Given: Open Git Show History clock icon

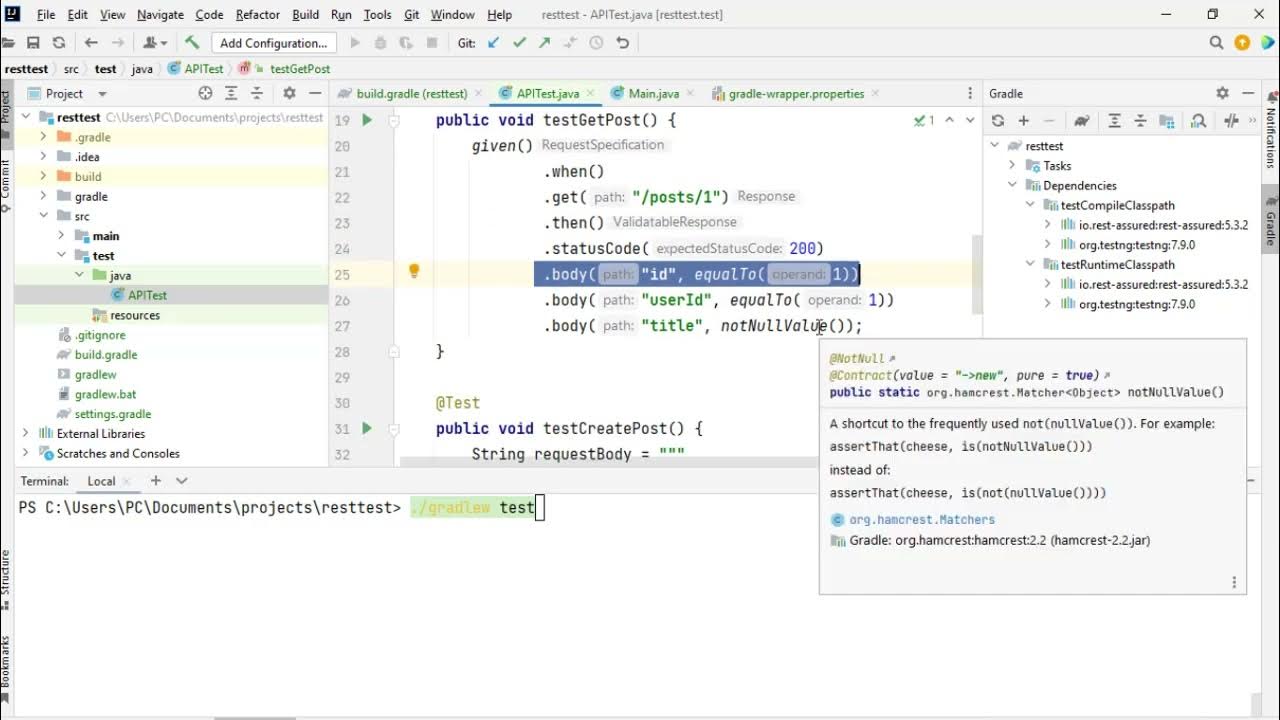Looking at the screenshot, I should pyautogui.click(x=596, y=43).
